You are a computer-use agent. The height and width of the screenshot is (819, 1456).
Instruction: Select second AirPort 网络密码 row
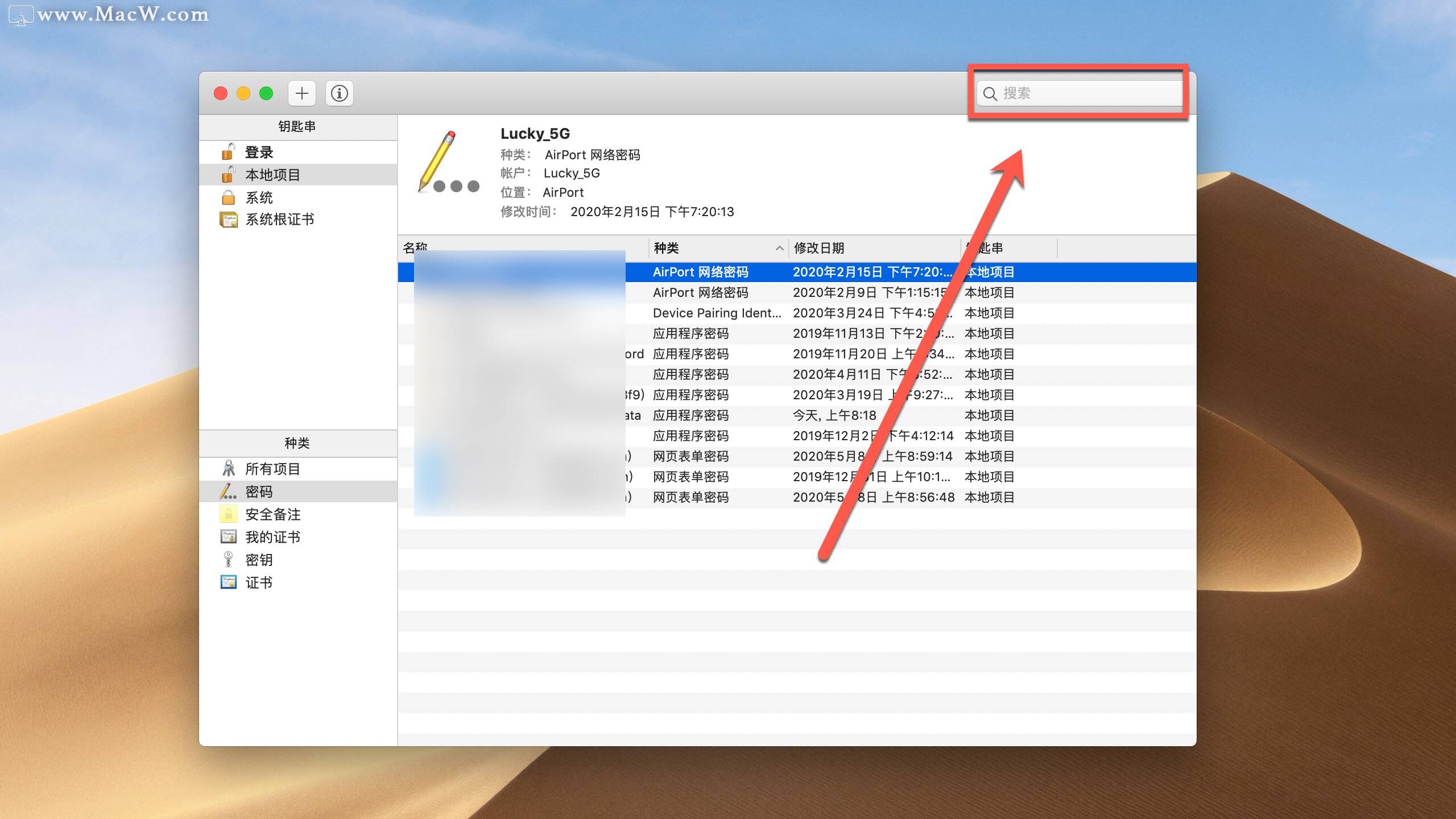pyautogui.click(x=701, y=292)
